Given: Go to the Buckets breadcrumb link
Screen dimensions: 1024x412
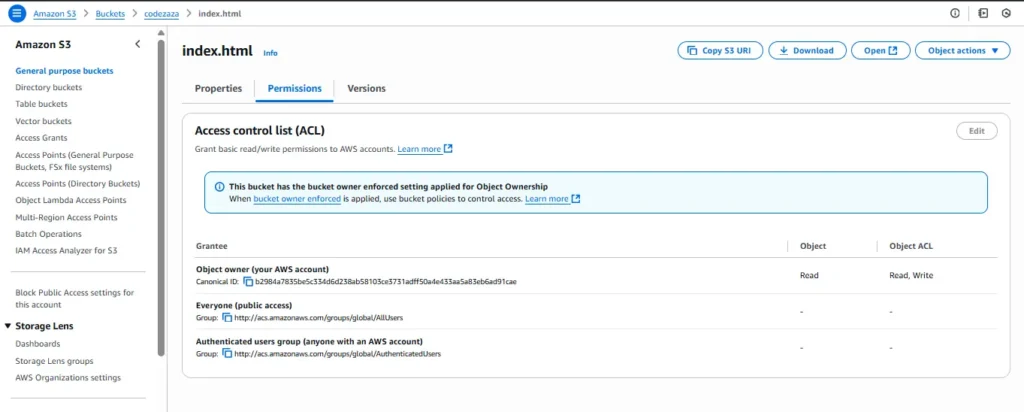Looking at the screenshot, I should point(110,13).
